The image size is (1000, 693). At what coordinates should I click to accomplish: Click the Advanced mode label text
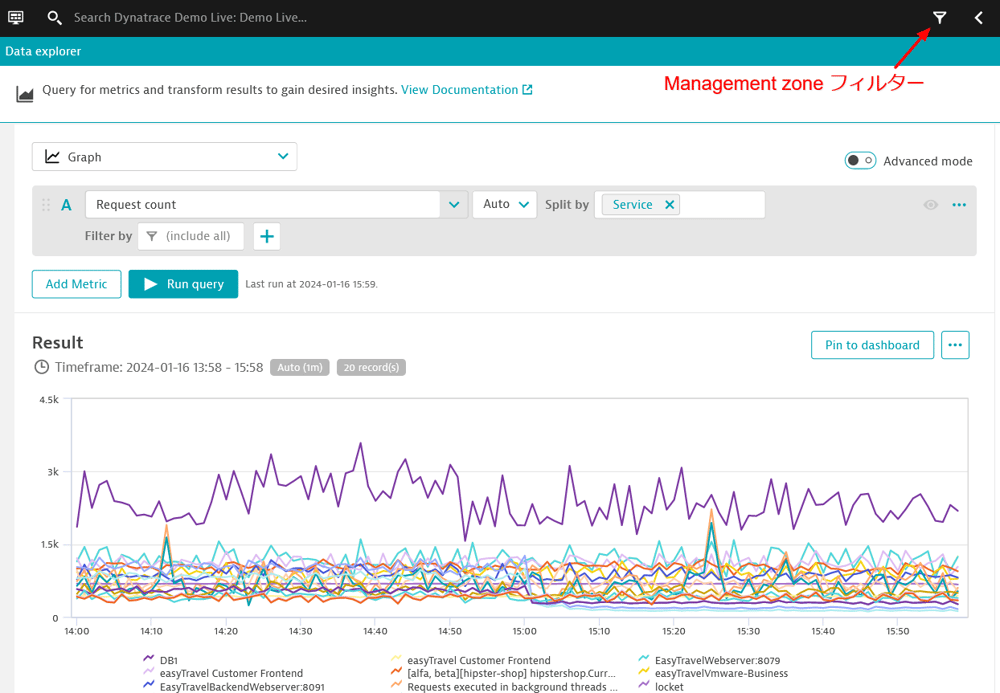(x=928, y=161)
